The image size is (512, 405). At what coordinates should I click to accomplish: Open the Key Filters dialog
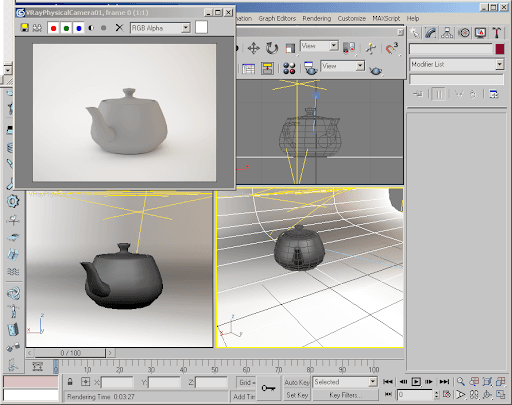pyautogui.click(x=345, y=395)
